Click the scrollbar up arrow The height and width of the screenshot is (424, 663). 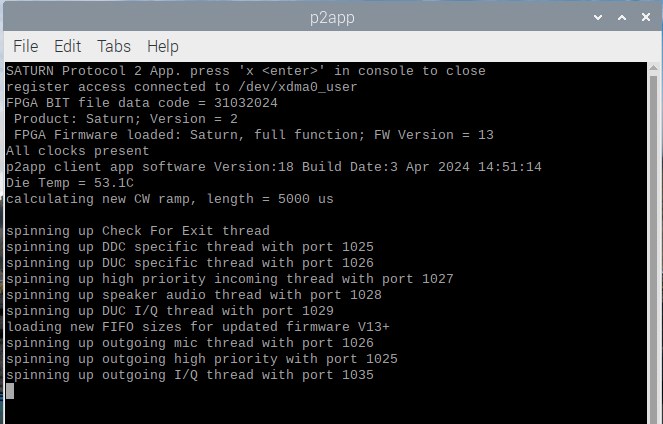point(654,68)
